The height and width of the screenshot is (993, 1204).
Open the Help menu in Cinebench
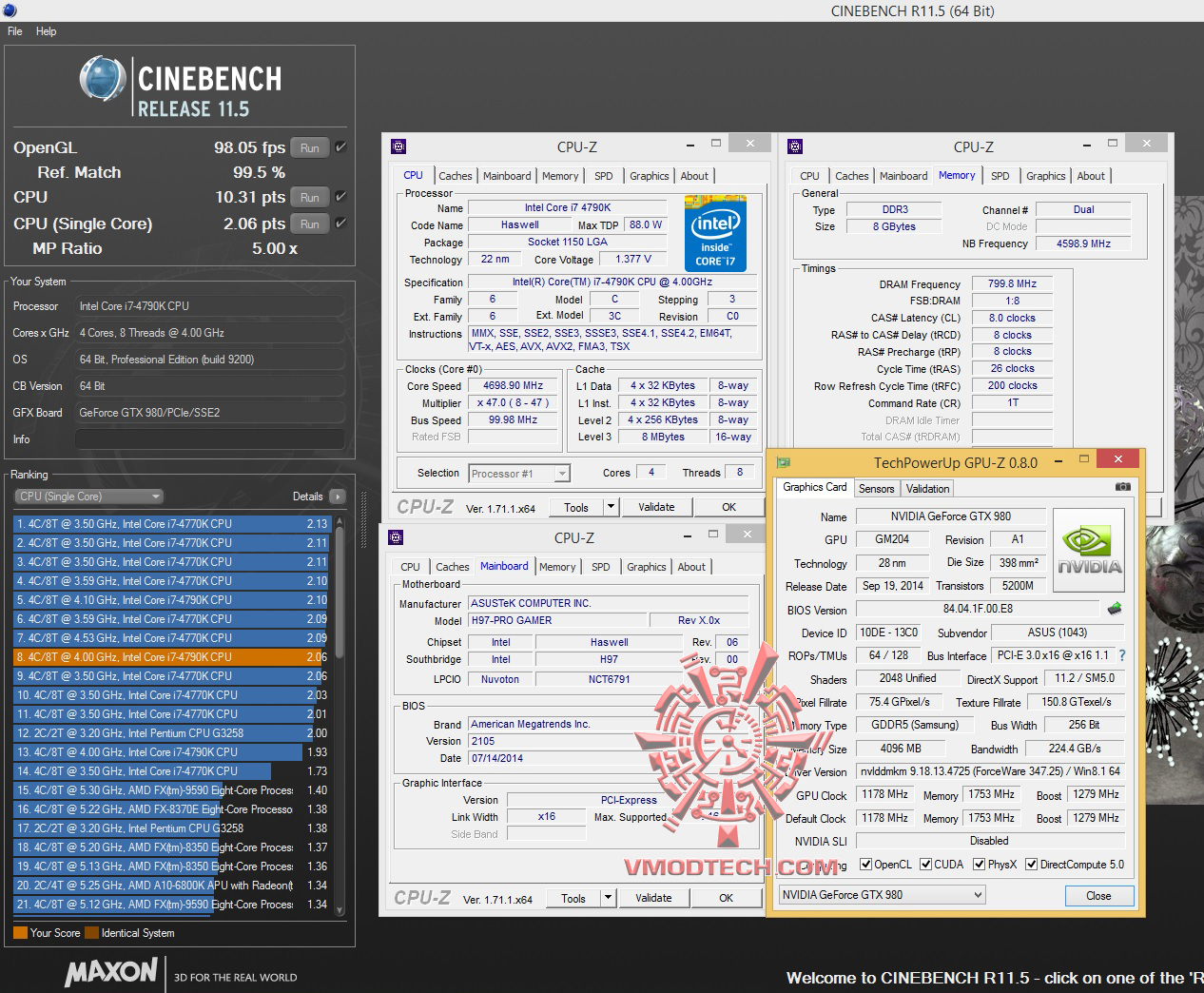[47, 31]
